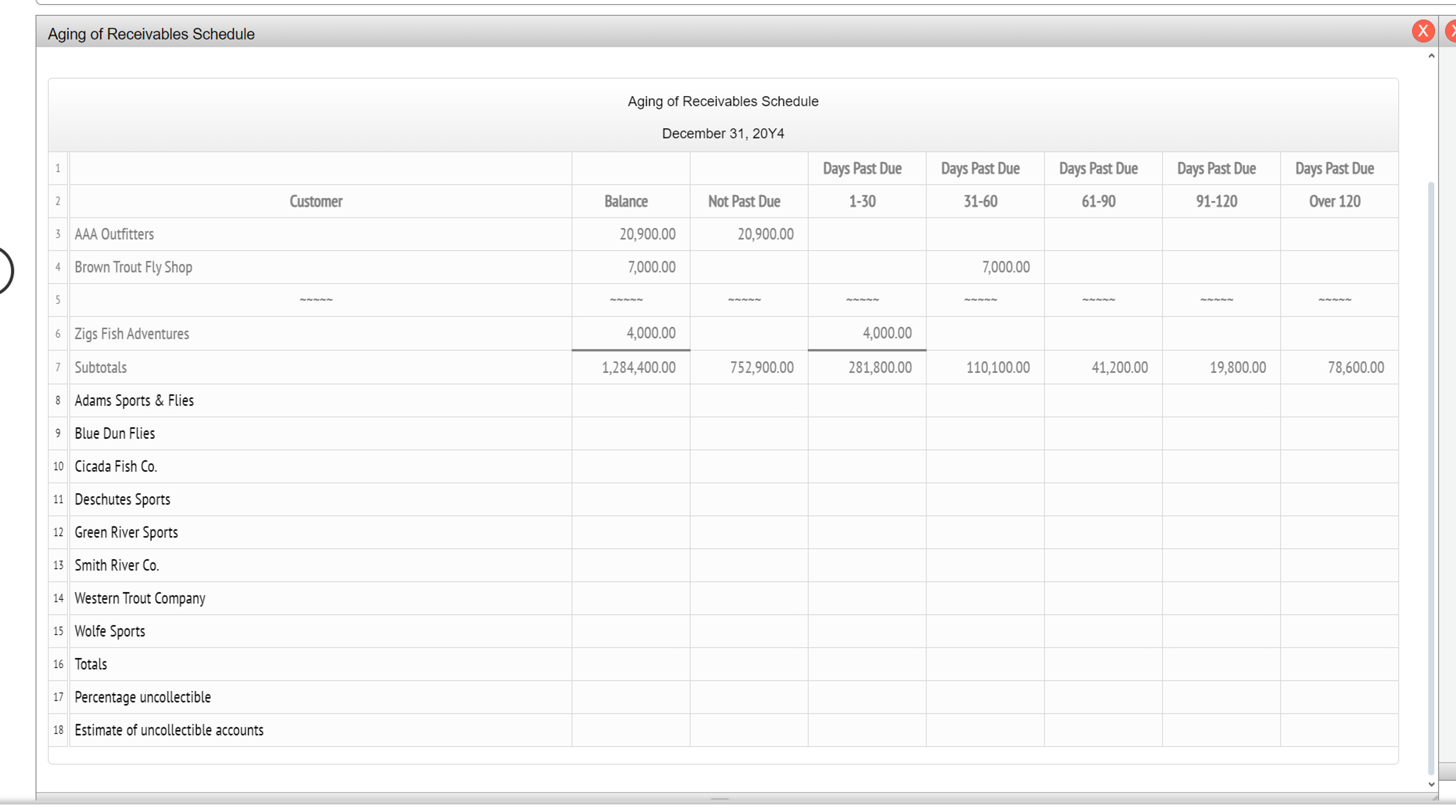Click the scroll down arrow
1456x812 pixels.
tap(1431, 784)
